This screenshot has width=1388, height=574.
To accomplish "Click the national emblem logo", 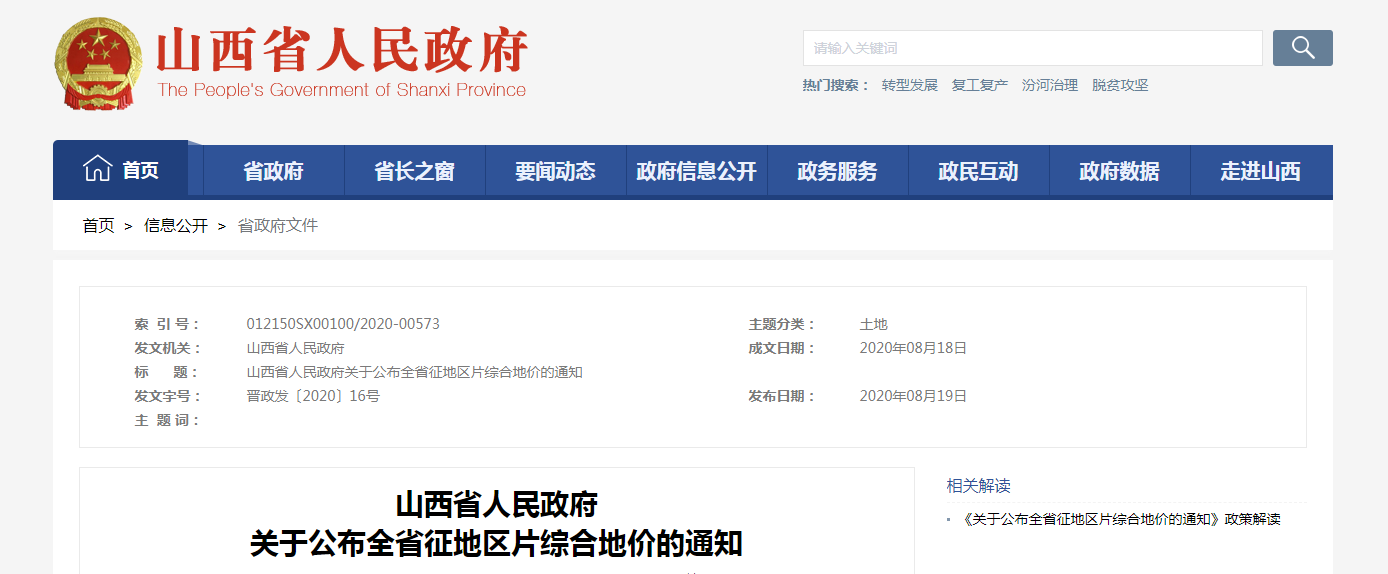I will [x=99, y=65].
